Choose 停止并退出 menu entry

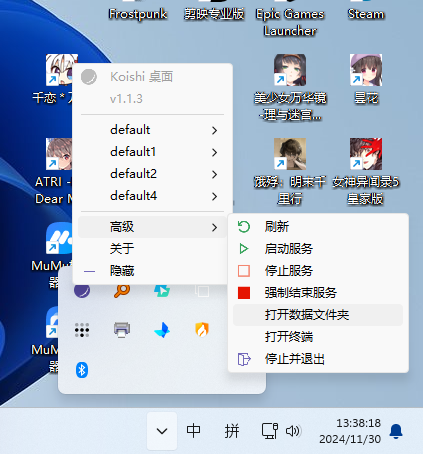318,359
